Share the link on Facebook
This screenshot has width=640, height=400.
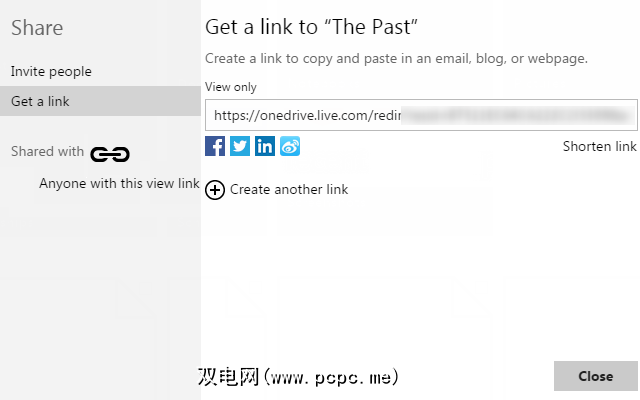pyautogui.click(x=215, y=147)
